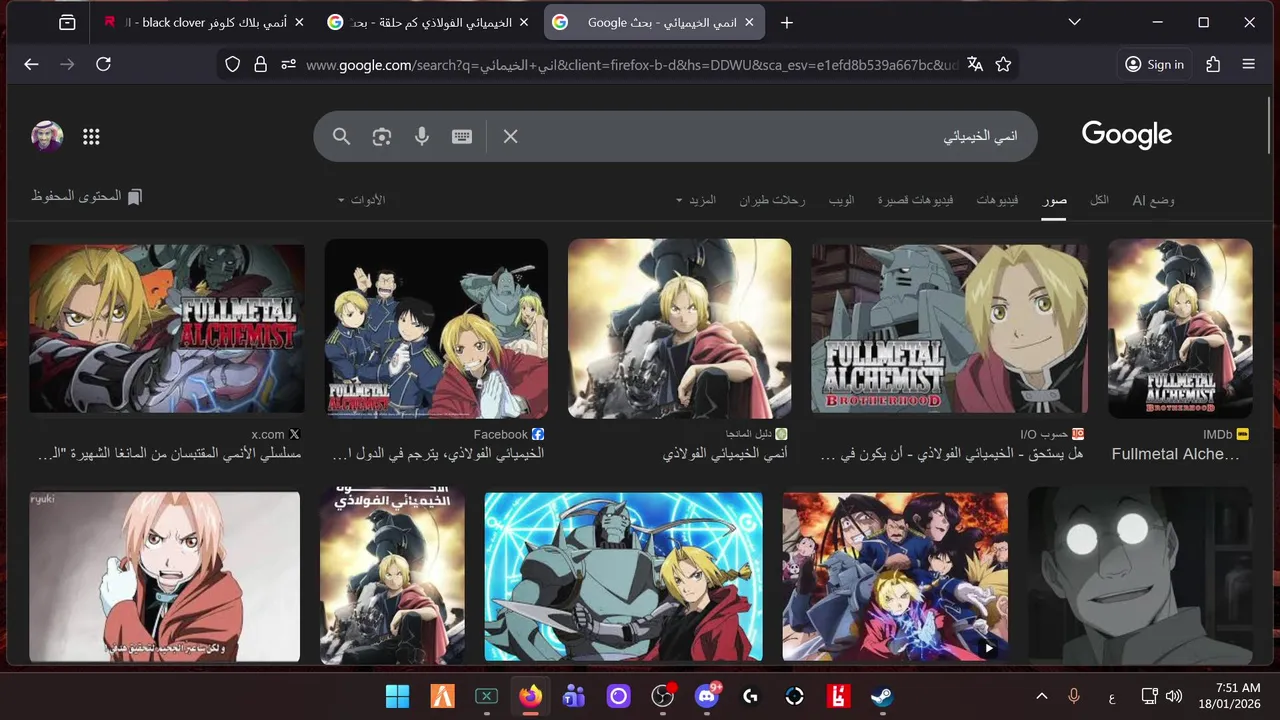Close the active انمي الخيميائي Google tab

749,22
